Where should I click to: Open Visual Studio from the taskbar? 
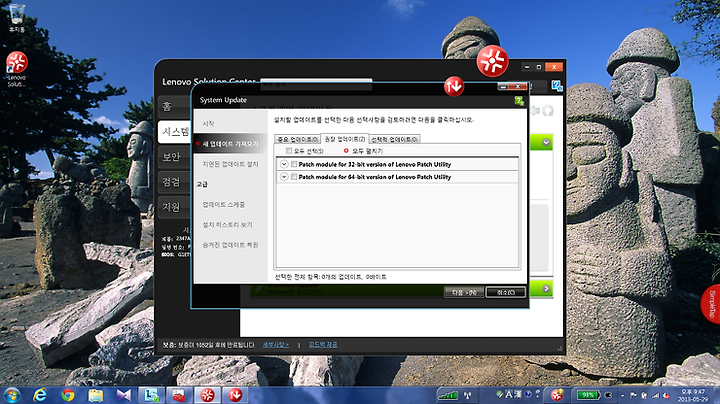(123, 395)
